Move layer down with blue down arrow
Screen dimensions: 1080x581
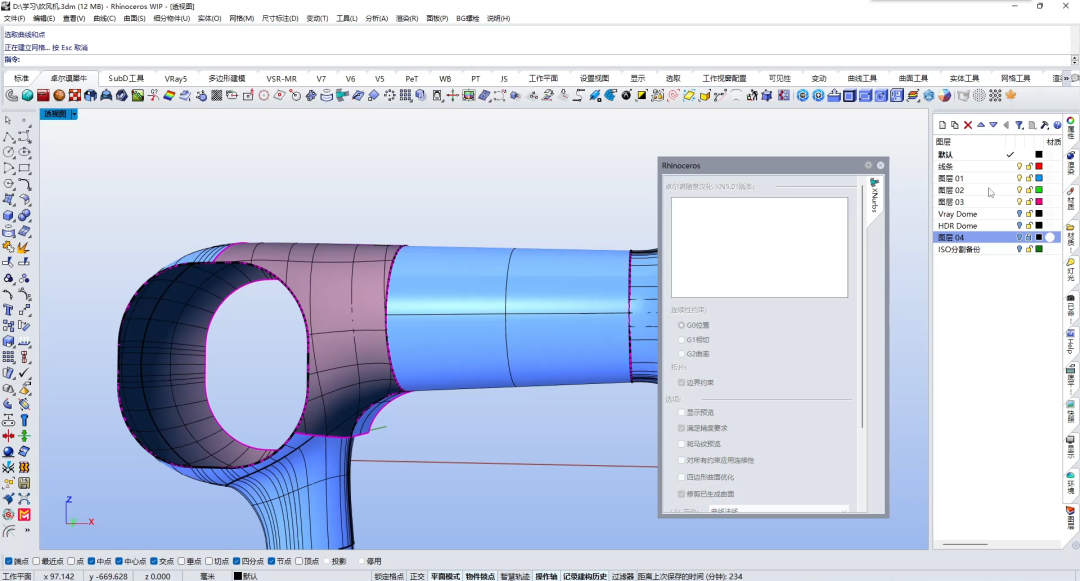tap(993, 125)
